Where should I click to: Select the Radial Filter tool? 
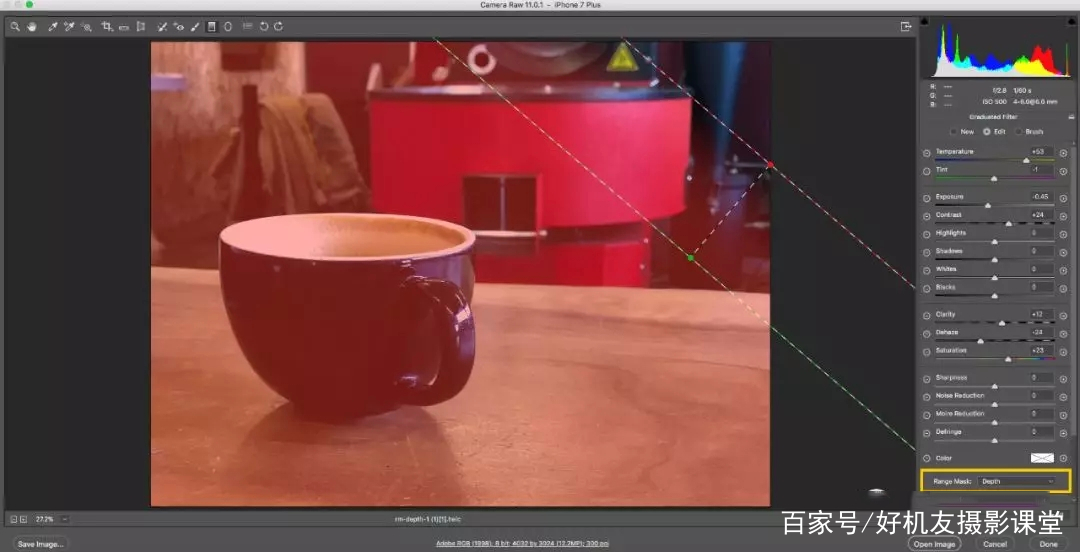228,27
